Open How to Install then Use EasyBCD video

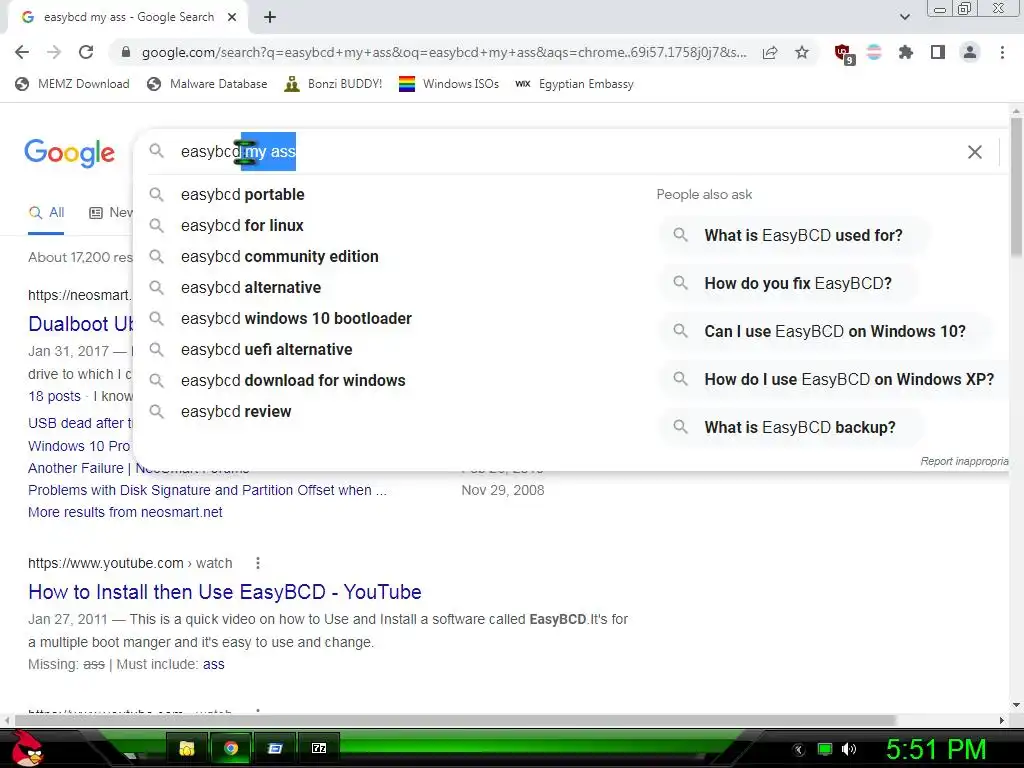pyautogui.click(x=225, y=592)
